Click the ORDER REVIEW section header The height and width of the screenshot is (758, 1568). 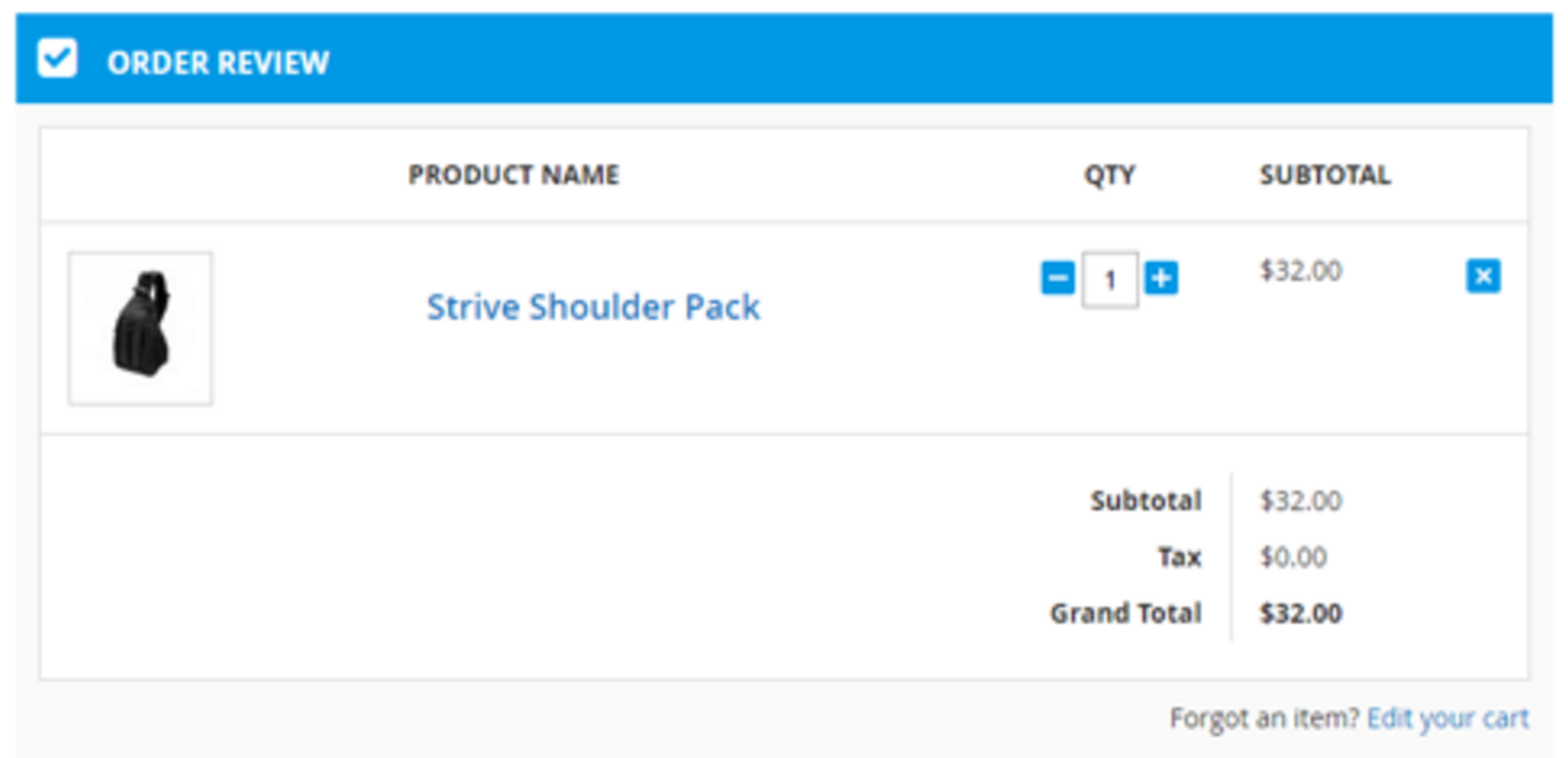(218, 63)
